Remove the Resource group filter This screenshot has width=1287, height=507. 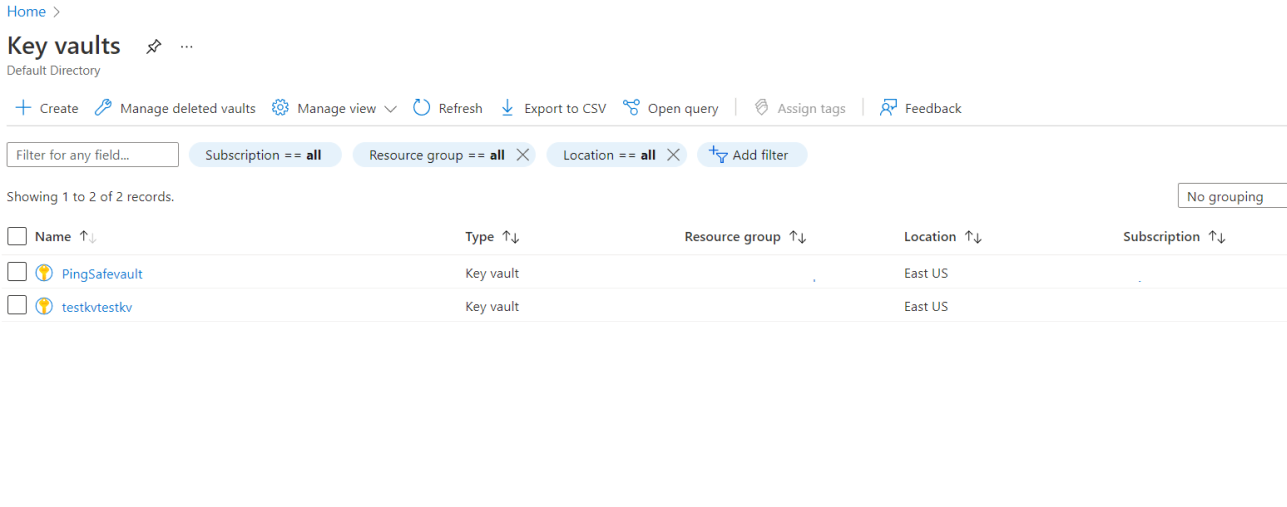[522, 155]
